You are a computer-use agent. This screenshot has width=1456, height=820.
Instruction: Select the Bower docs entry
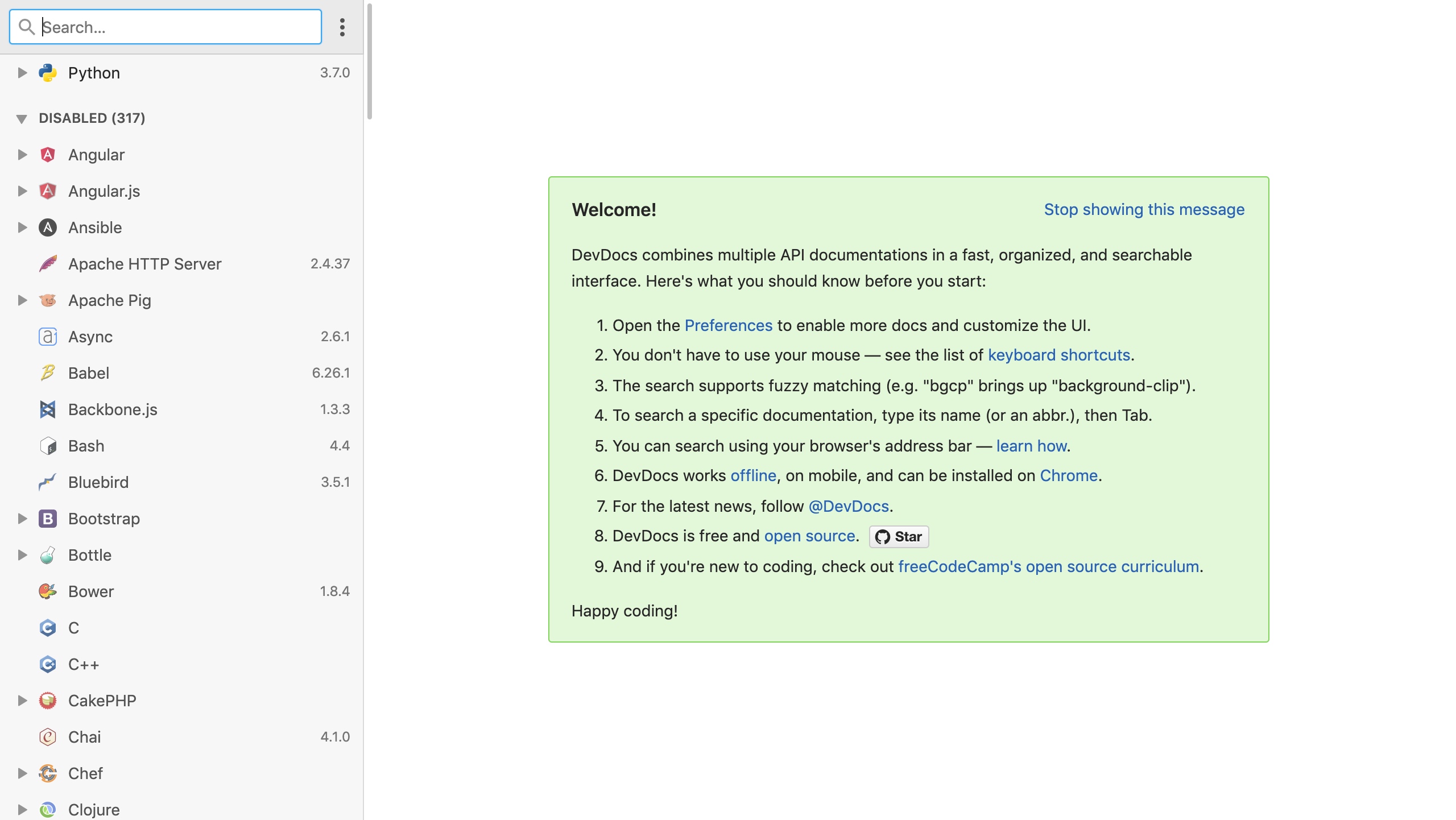pyautogui.click(x=181, y=591)
